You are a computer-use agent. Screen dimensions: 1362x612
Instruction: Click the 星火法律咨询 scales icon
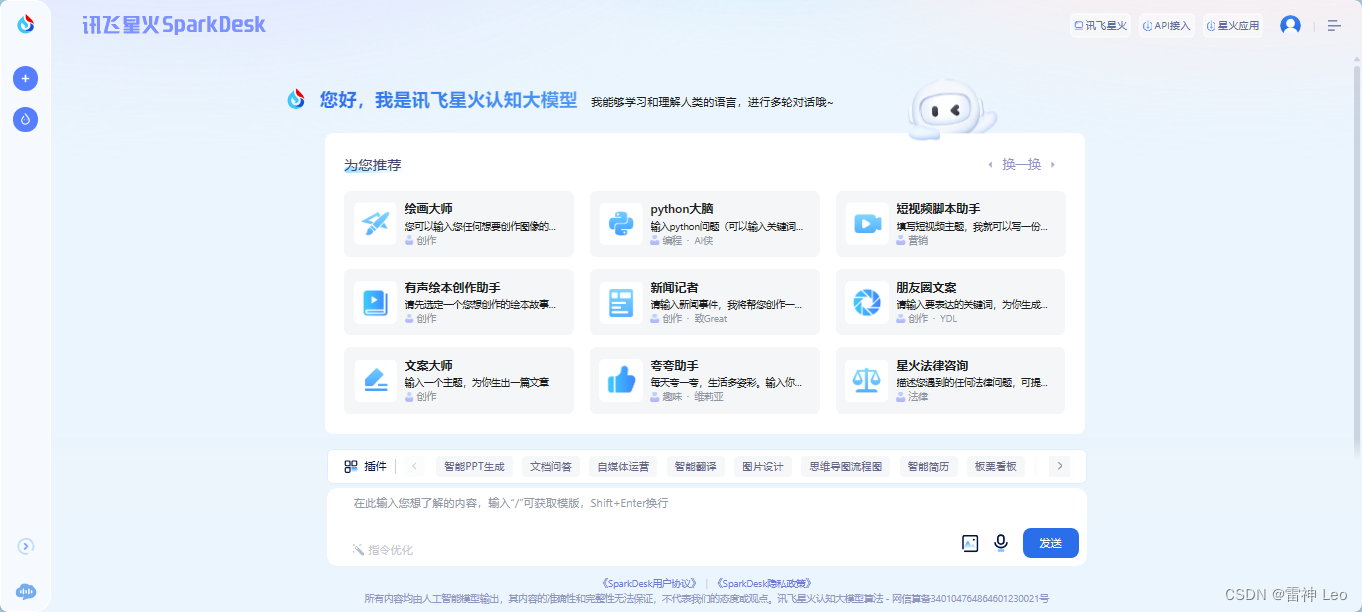point(866,380)
